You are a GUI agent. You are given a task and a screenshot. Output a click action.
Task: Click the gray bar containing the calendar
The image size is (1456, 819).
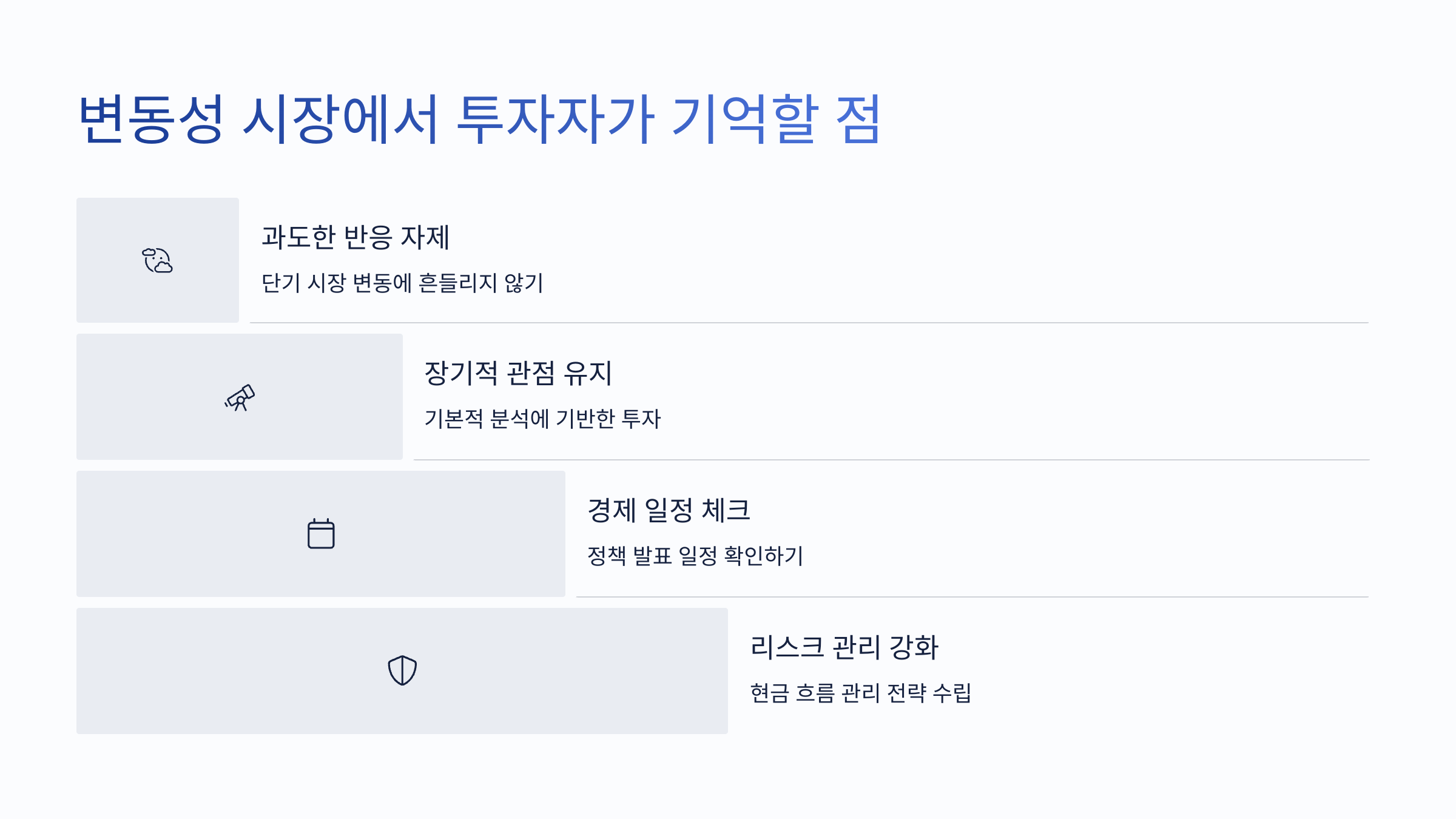pos(321,534)
